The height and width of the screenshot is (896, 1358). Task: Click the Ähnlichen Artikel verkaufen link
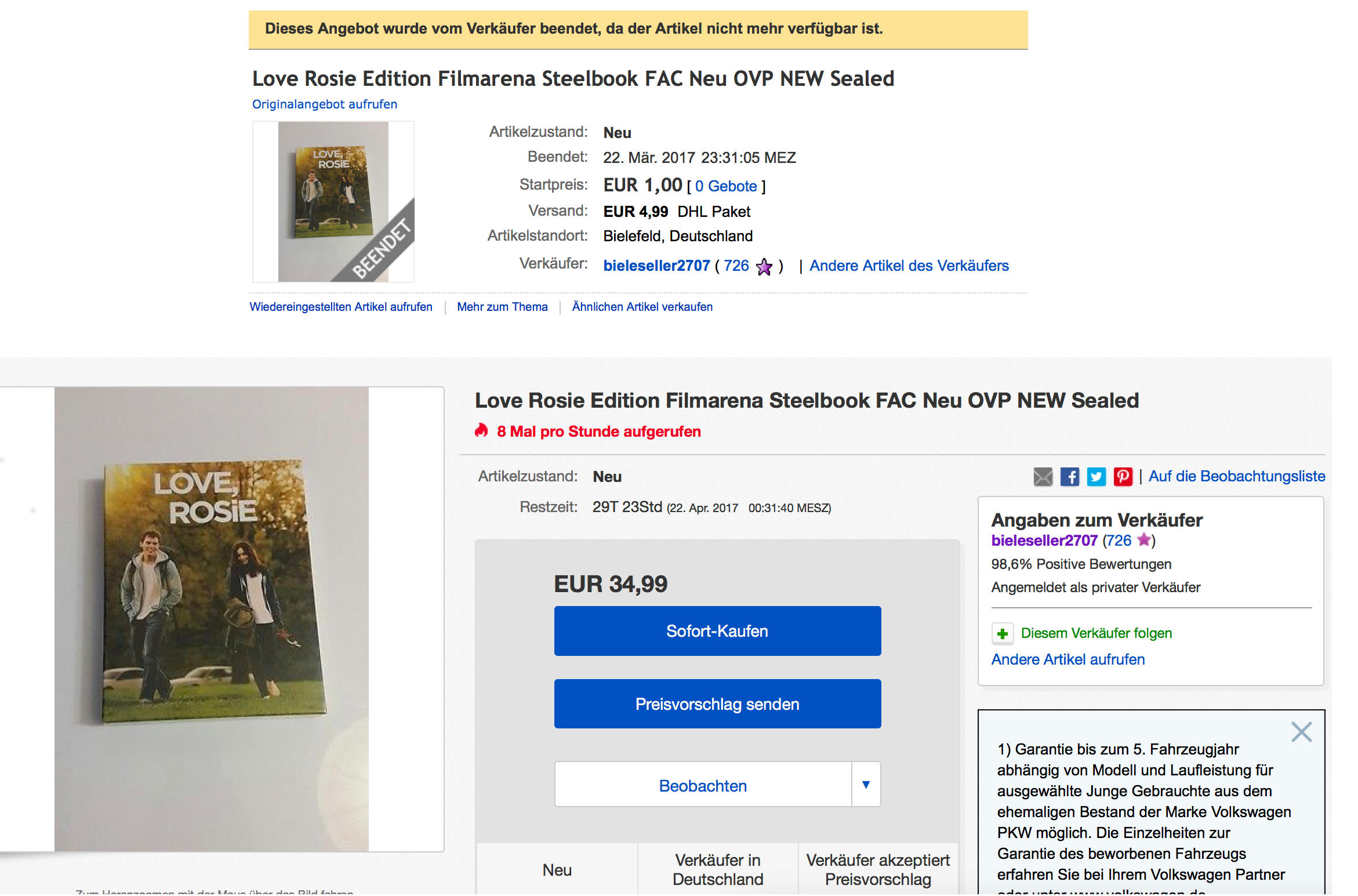coord(642,307)
